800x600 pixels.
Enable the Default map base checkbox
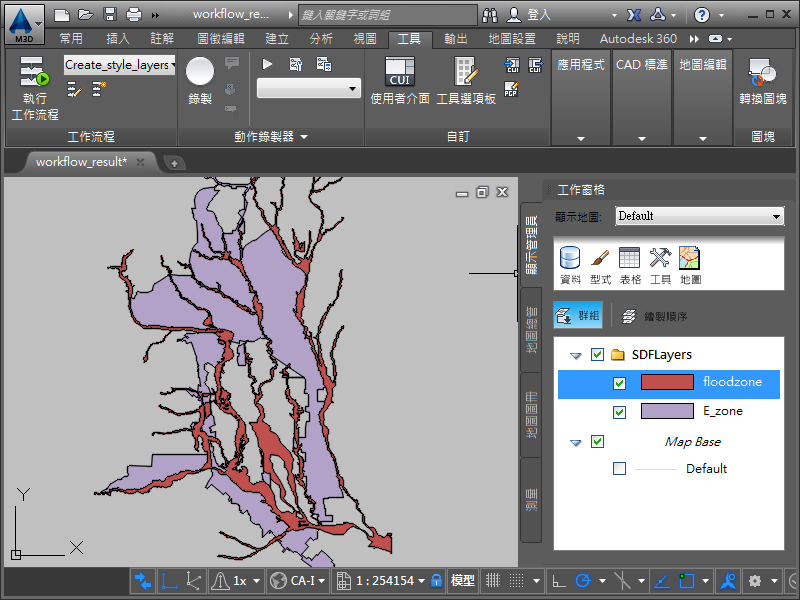point(619,469)
